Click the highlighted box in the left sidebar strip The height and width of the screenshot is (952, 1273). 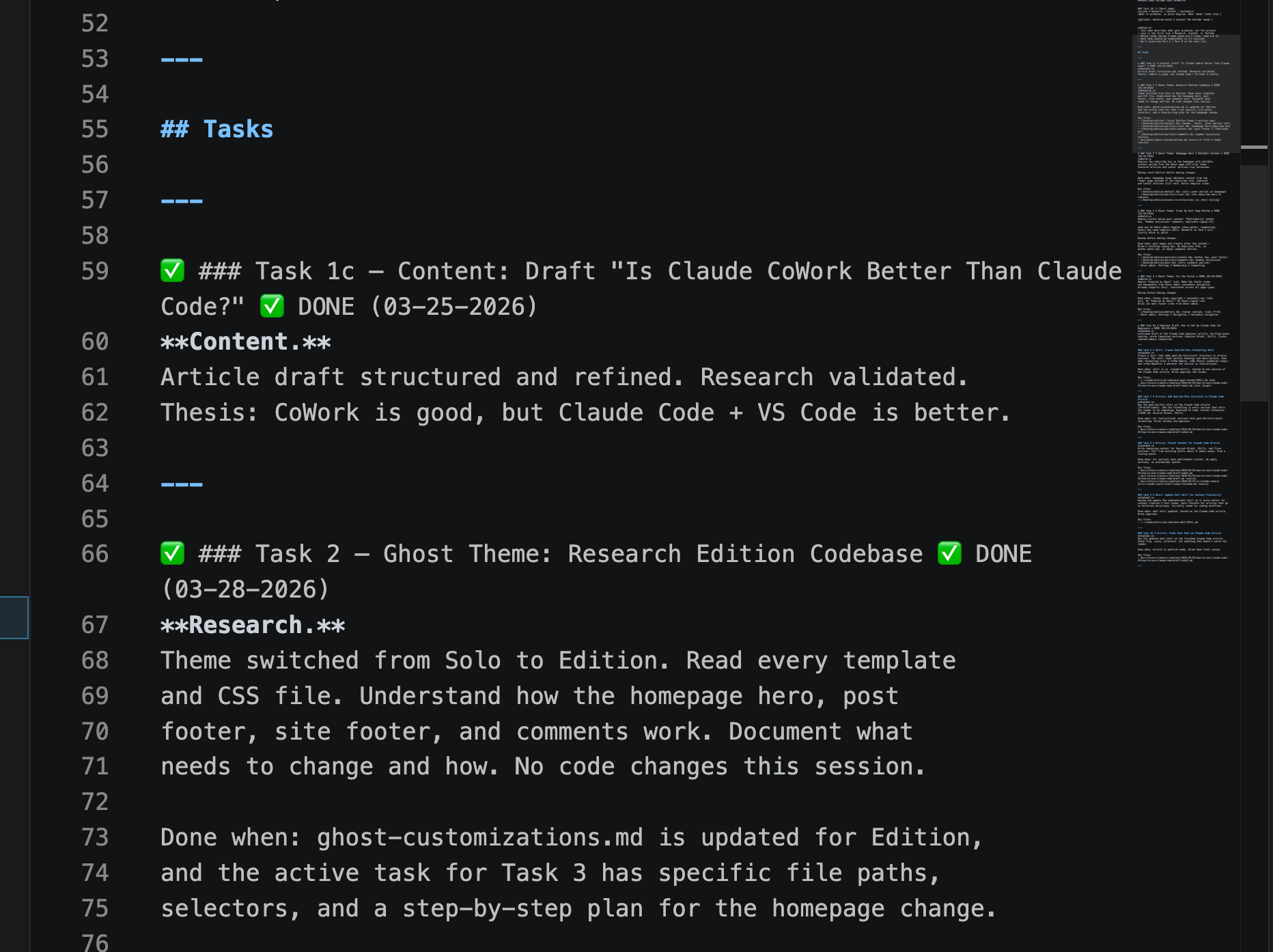[14, 617]
